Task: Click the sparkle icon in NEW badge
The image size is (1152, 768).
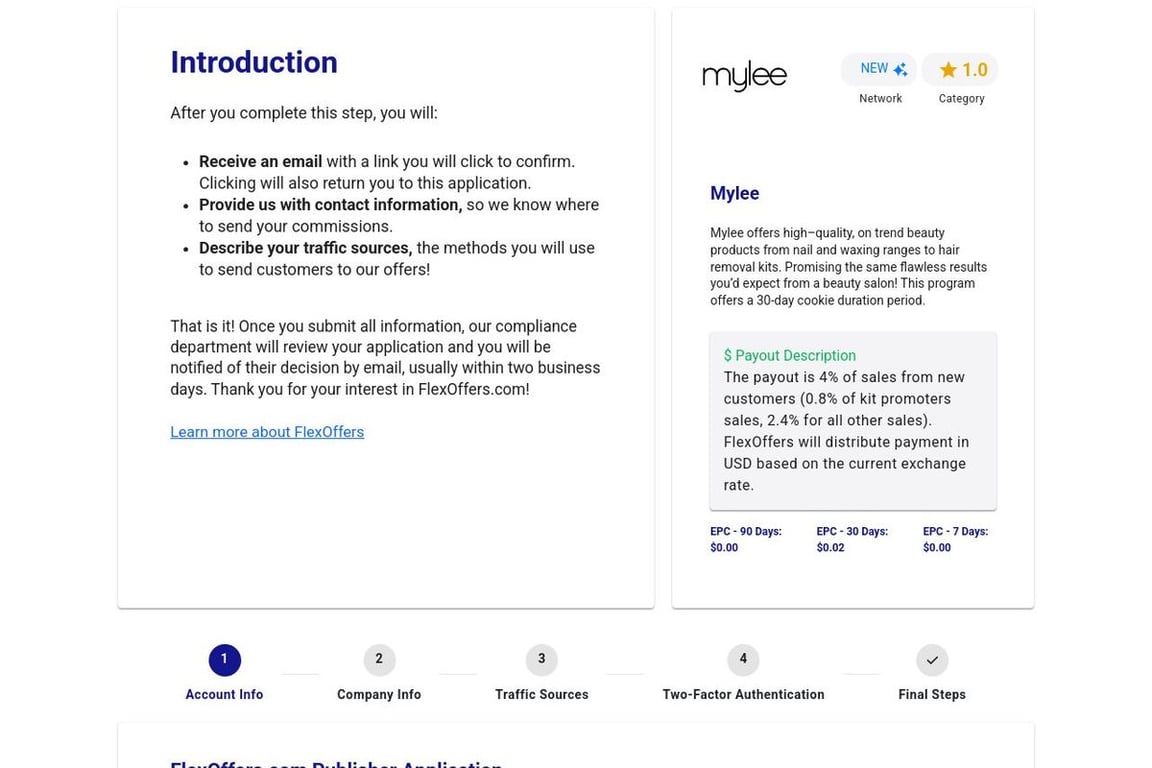Action: click(x=900, y=69)
